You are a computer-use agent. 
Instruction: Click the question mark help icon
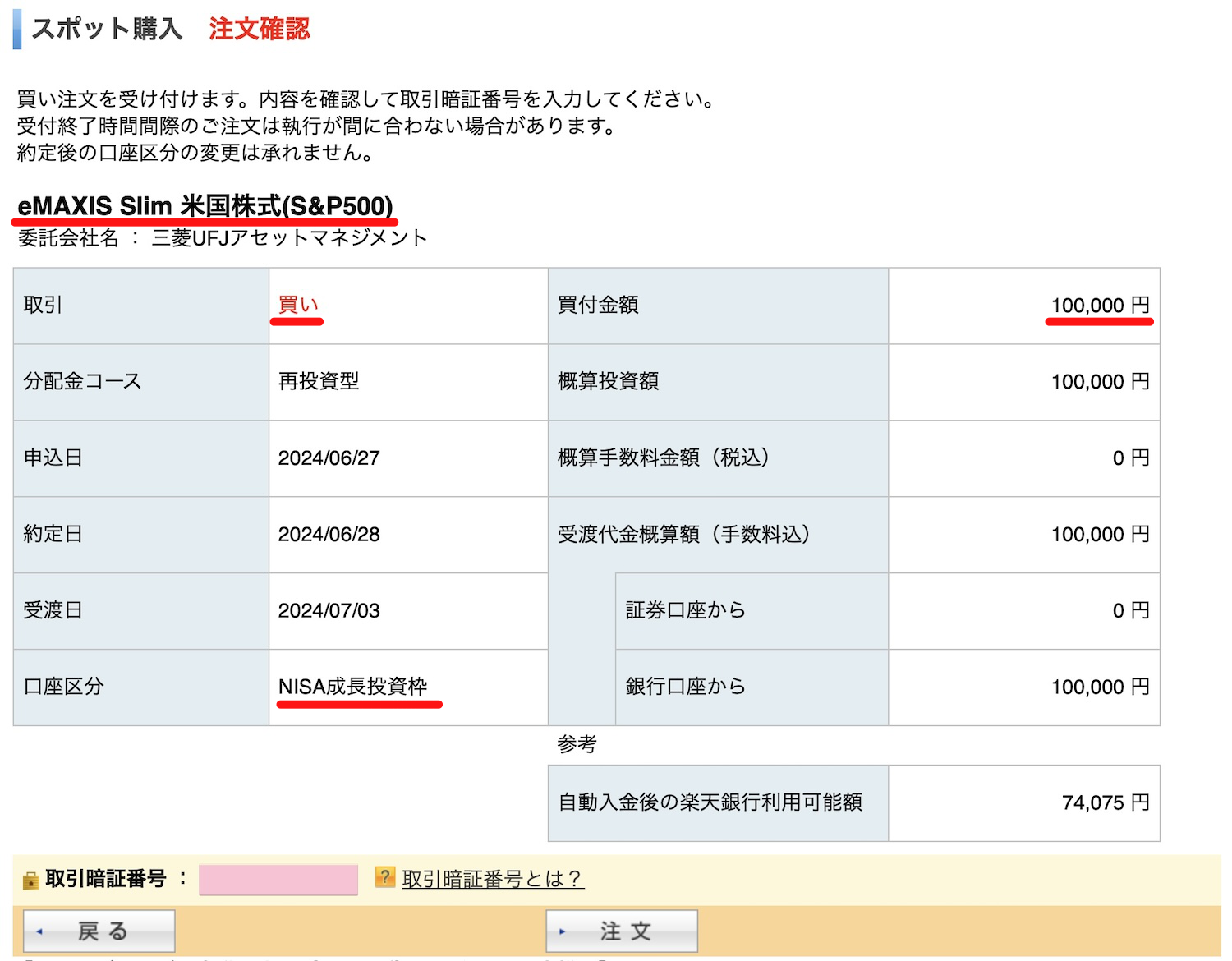(x=384, y=877)
